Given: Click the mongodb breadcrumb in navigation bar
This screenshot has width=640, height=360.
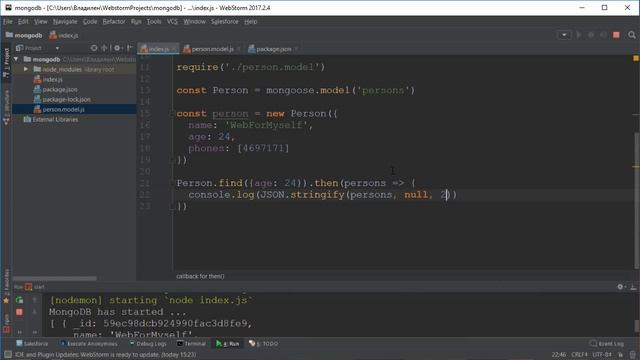Looking at the screenshot, I should point(24,36).
